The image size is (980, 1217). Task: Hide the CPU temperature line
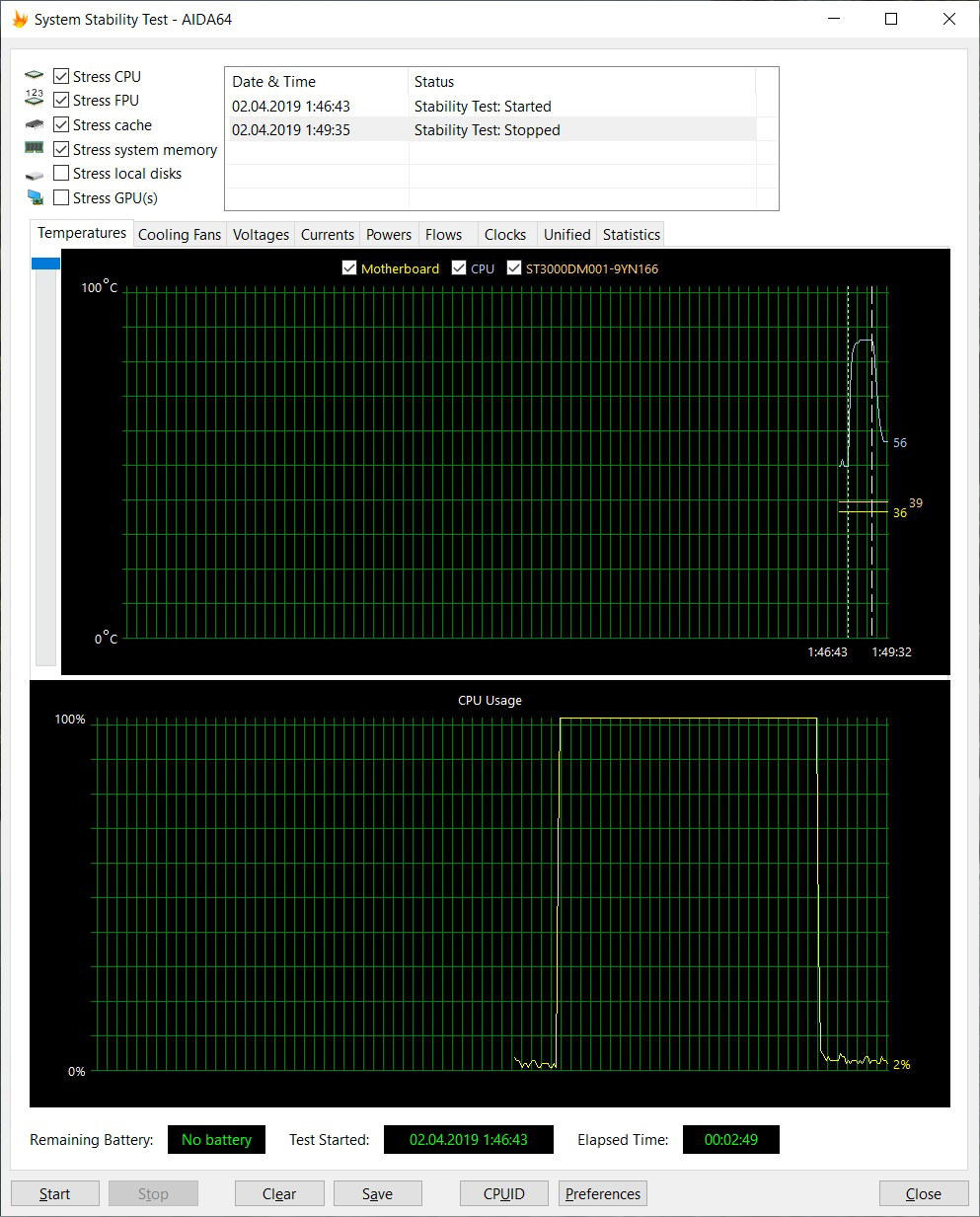click(x=458, y=267)
